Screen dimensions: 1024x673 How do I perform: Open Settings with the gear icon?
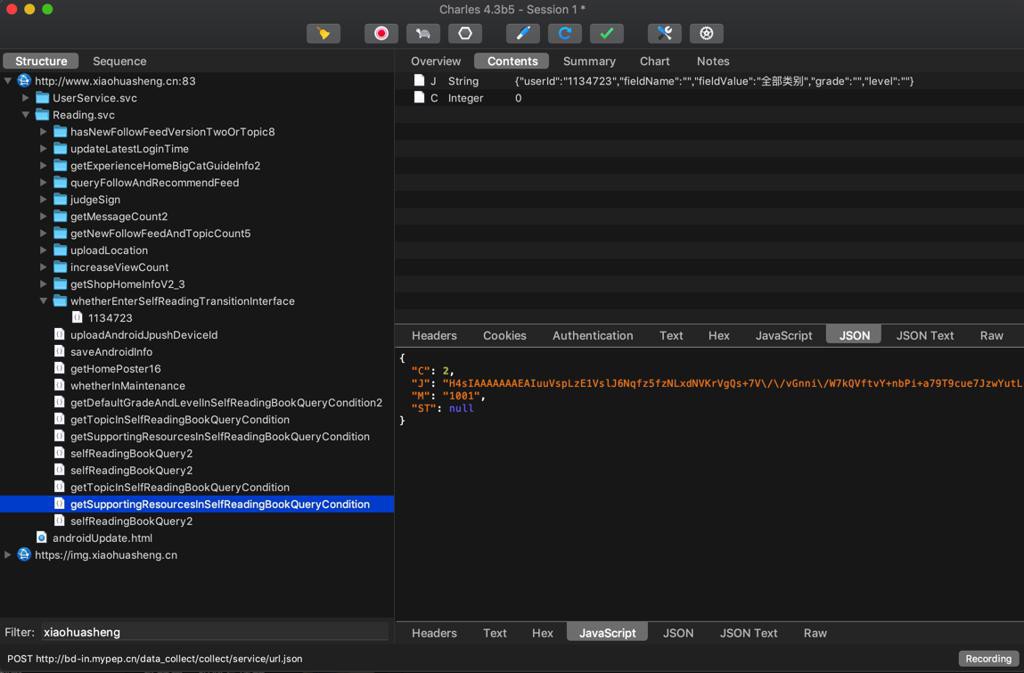[x=706, y=33]
